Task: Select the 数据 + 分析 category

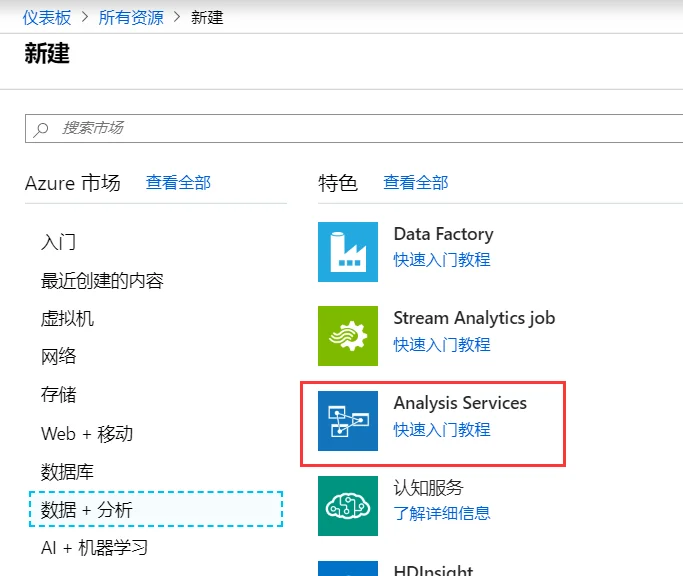Action: point(156,509)
